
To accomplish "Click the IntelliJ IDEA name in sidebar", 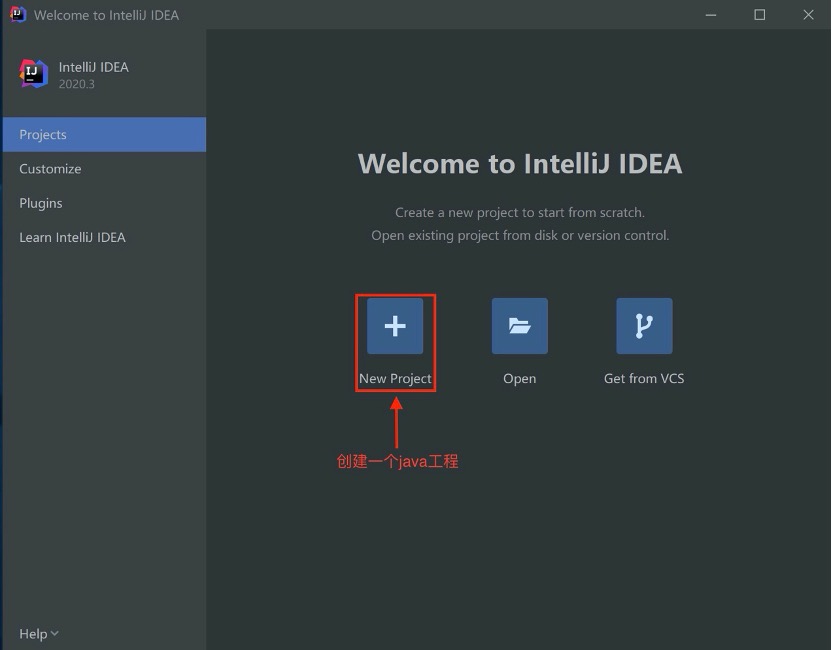I will (x=93, y=67).
